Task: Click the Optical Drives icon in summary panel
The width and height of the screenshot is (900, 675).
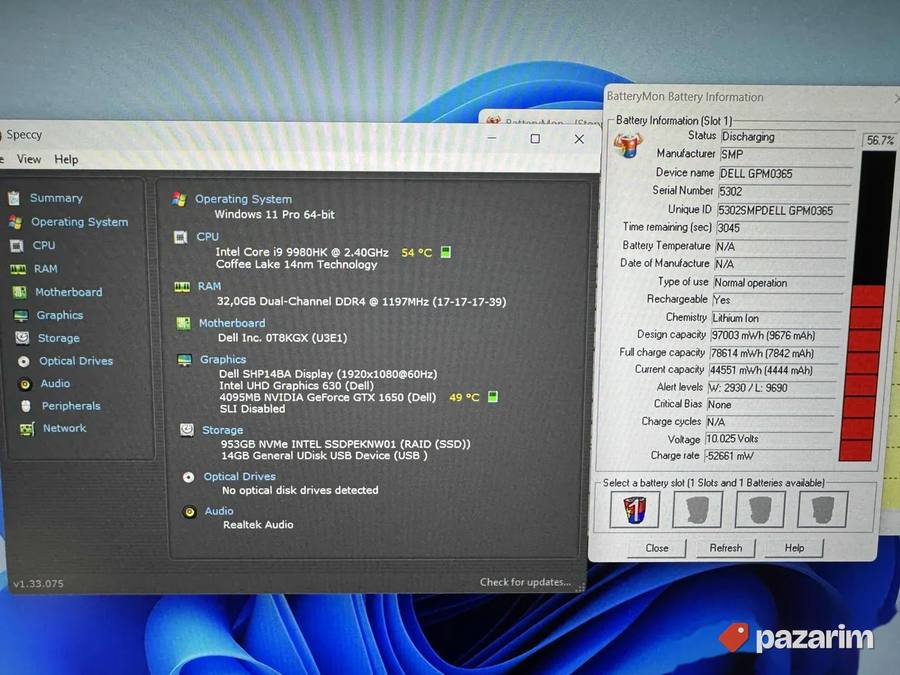Action: coord(188,477)
